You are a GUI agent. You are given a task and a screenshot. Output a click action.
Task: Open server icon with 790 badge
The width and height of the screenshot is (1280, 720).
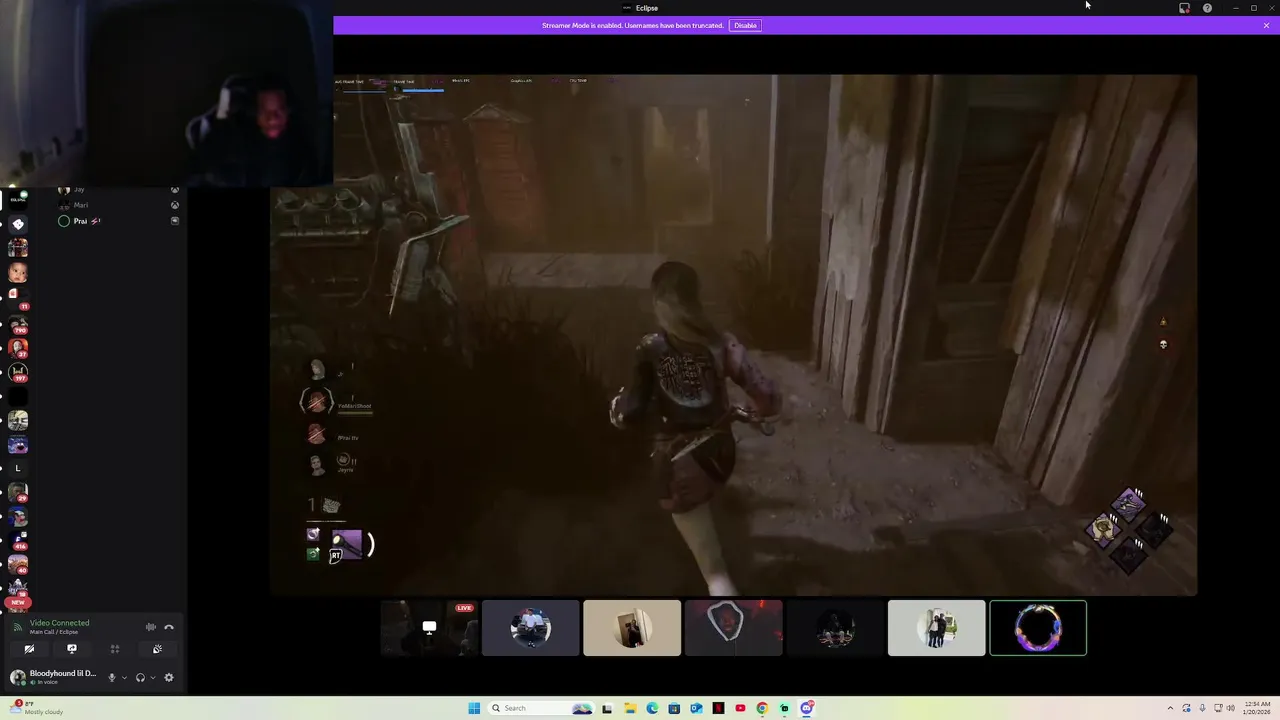point(17,323)
